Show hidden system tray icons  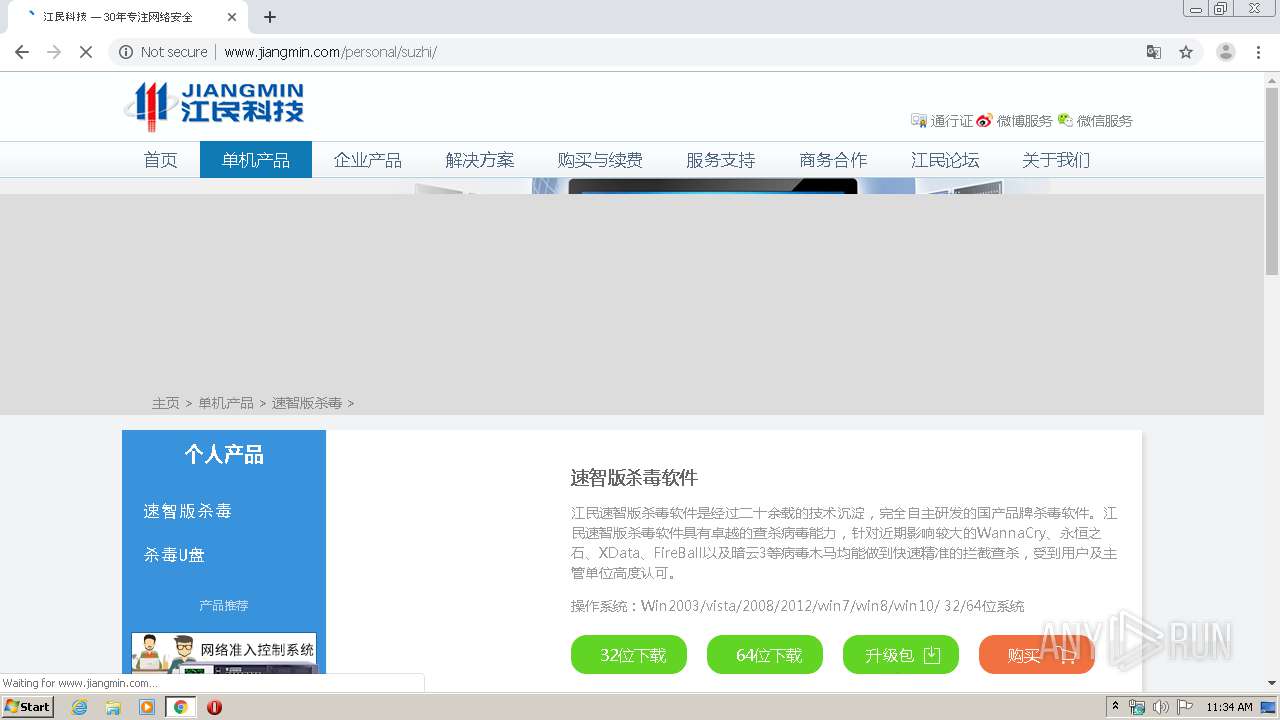coord(1115,707)
